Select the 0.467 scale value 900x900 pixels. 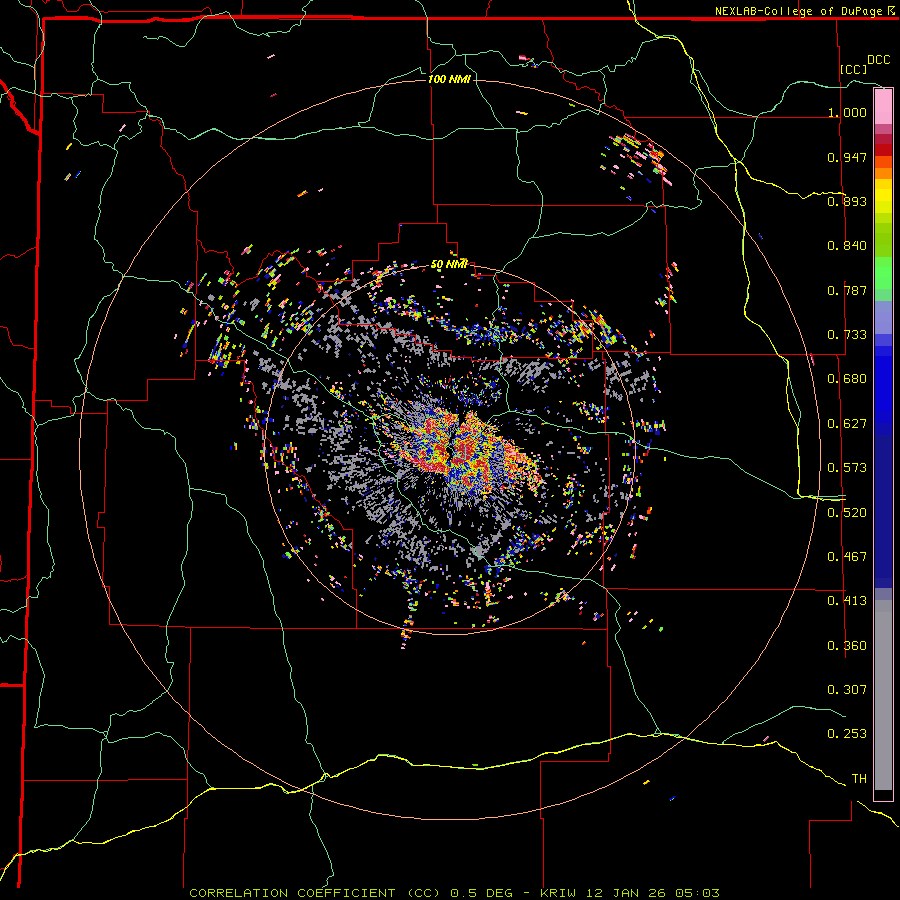click(847, 557)
